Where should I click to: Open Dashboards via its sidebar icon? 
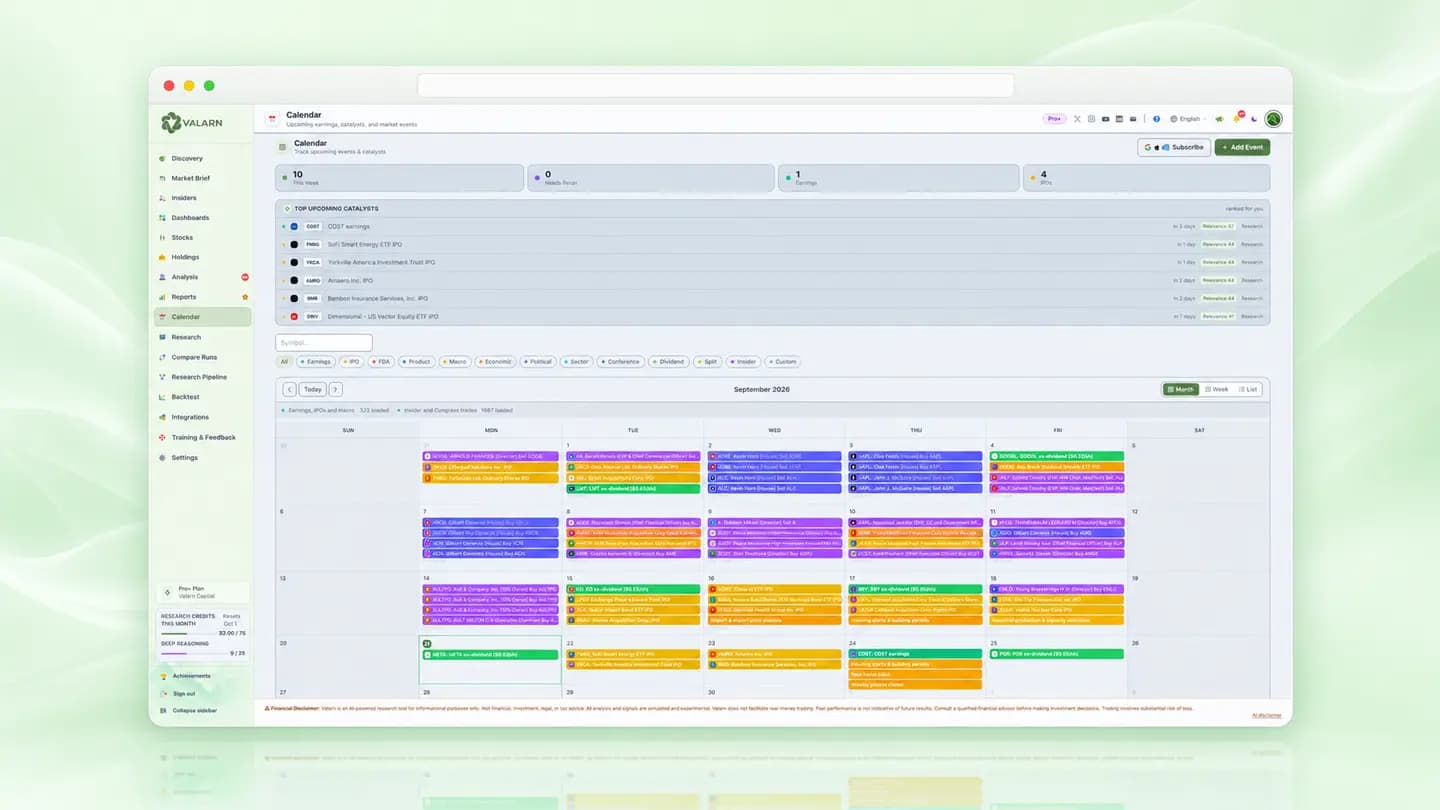point(162,218)
